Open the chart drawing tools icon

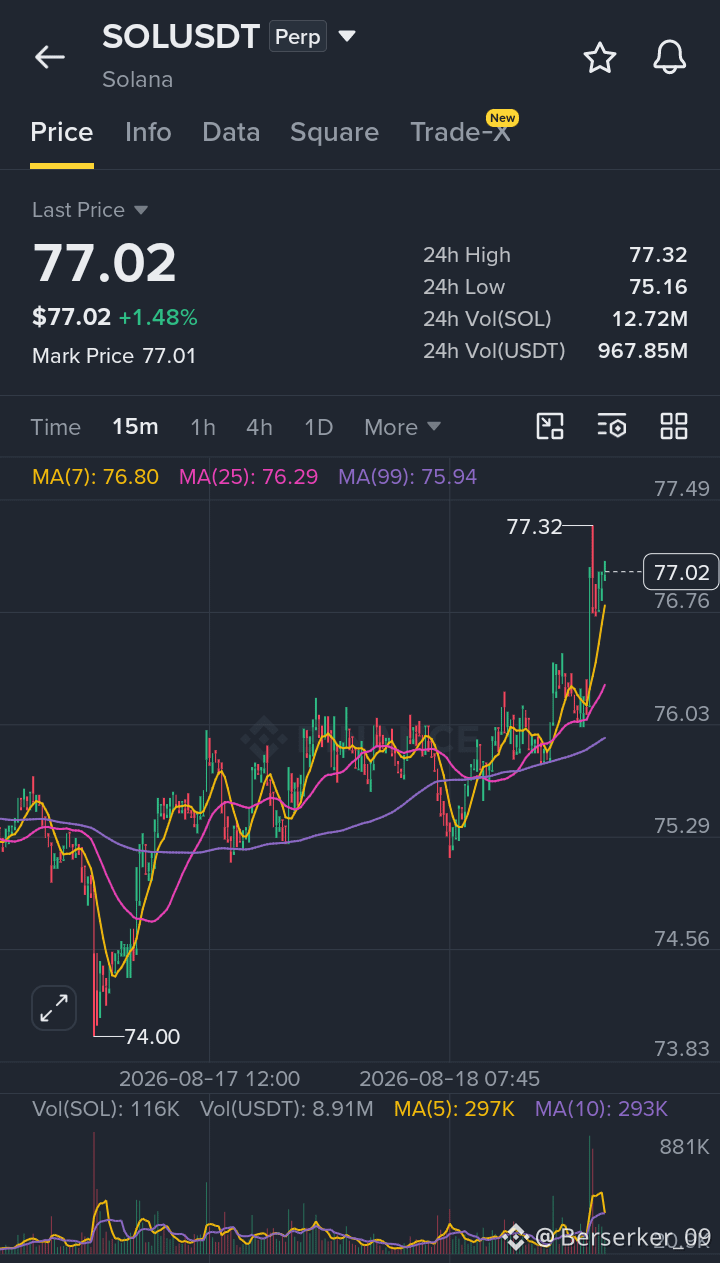550,426
